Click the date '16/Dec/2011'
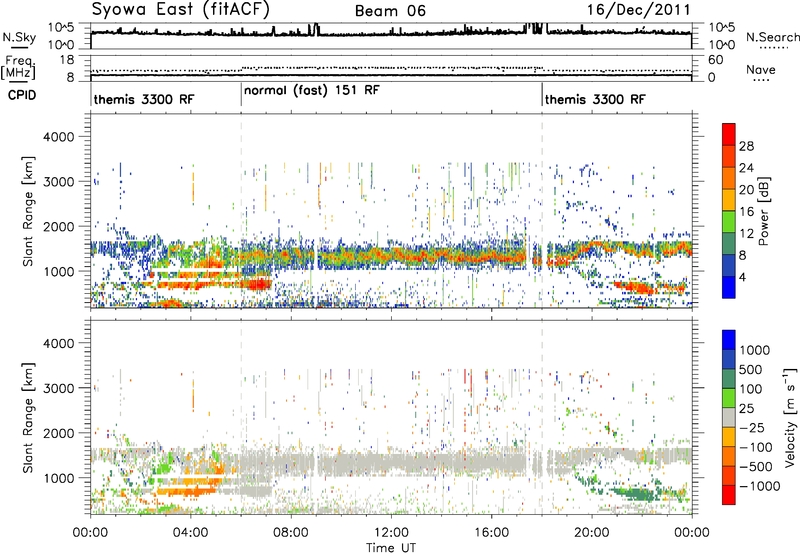This screenshot has width=800, height=554. 638,10
